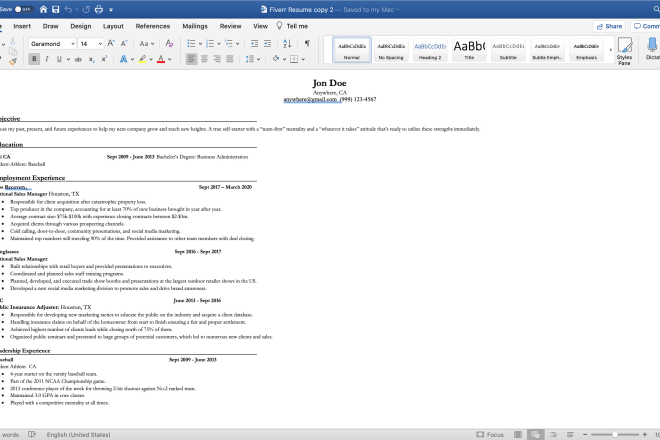Apply multilevel list
The image size is (660, 440).
[x=229, y=43]
